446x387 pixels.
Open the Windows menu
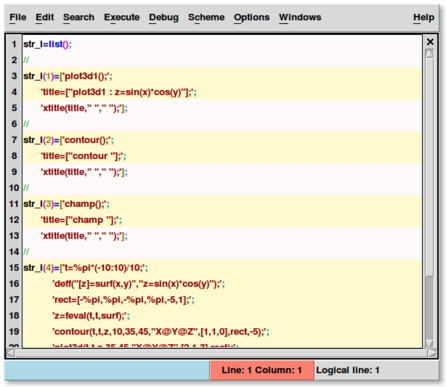[x=300, y=17]
